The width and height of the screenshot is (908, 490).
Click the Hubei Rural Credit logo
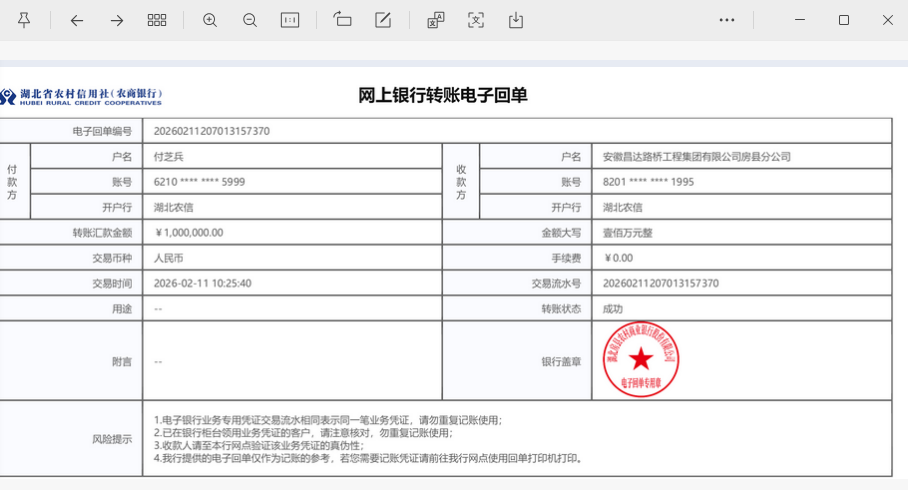80,96
